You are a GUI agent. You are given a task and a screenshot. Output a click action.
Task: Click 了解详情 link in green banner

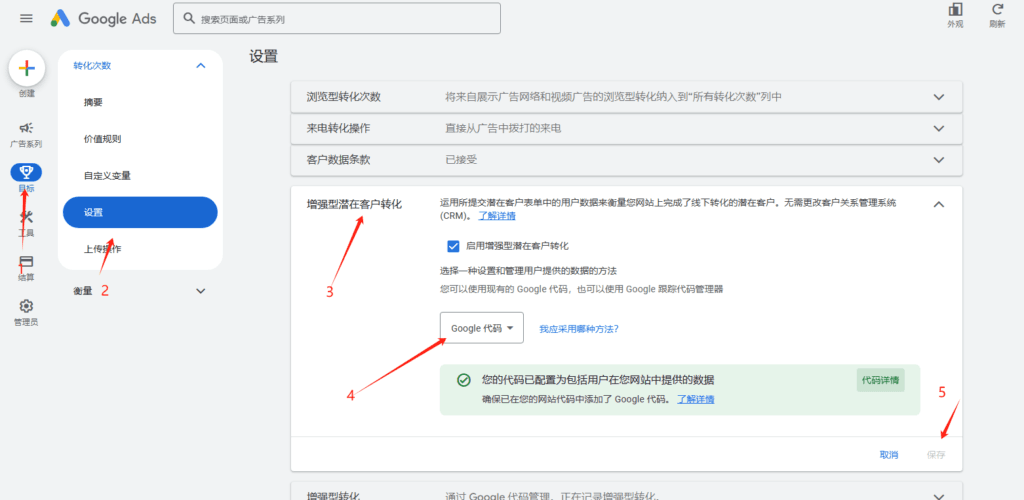[696, 399]
